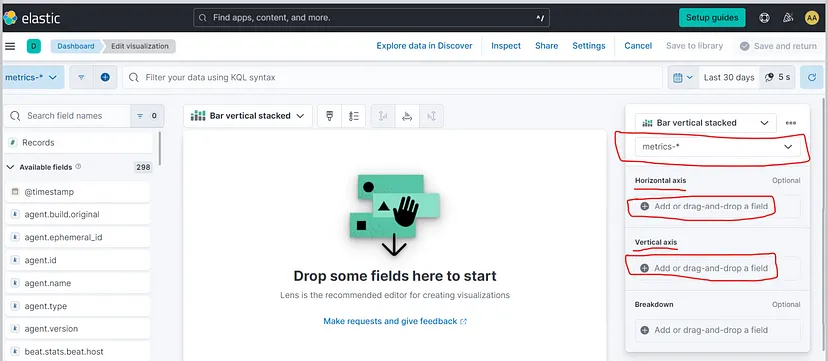Click the Elastic logo icon
Screen dimensions: 828x361
coord(10,18)
